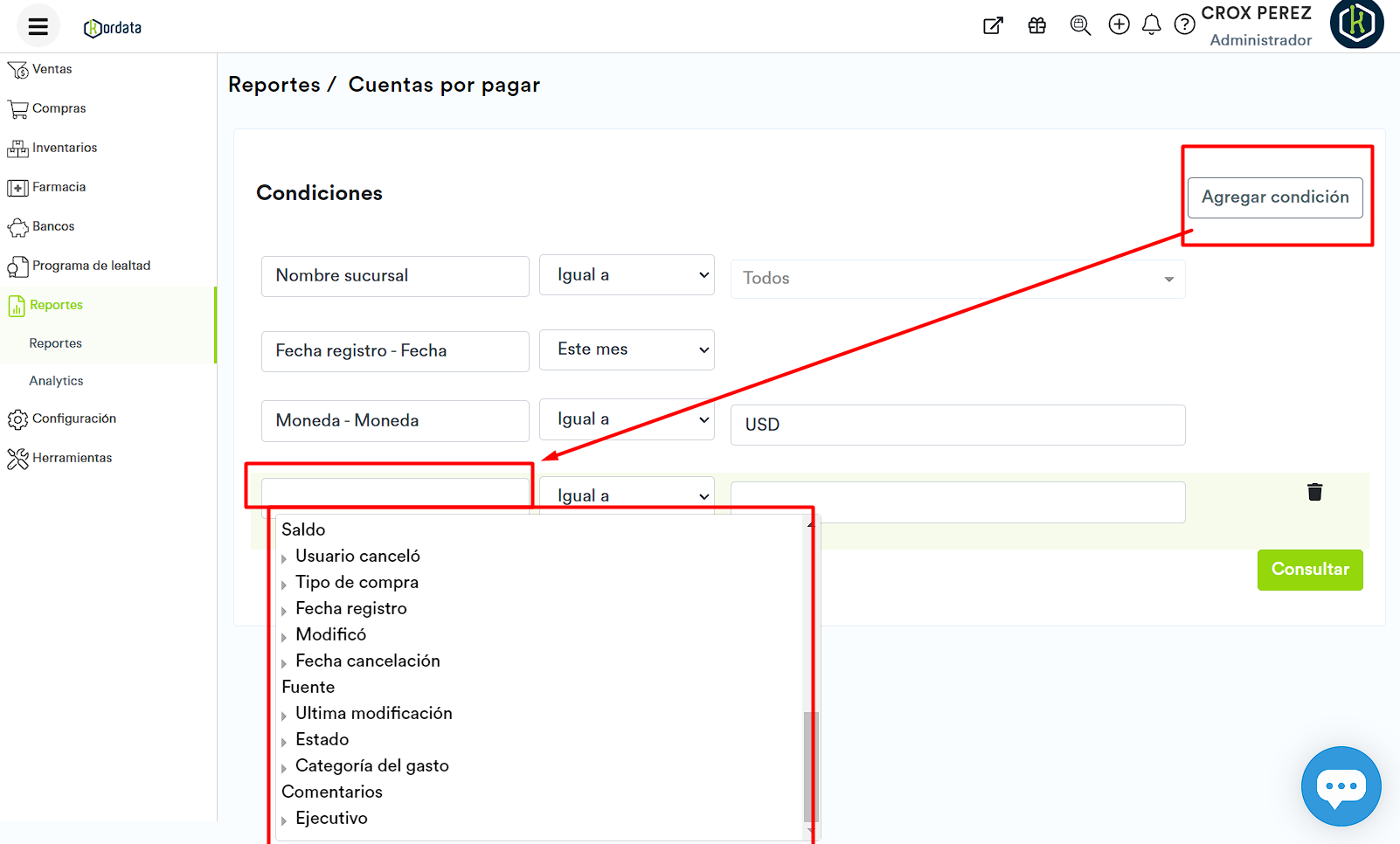Click the gift box icon in header
The image size is (1400, 844).
point(1036,25)
